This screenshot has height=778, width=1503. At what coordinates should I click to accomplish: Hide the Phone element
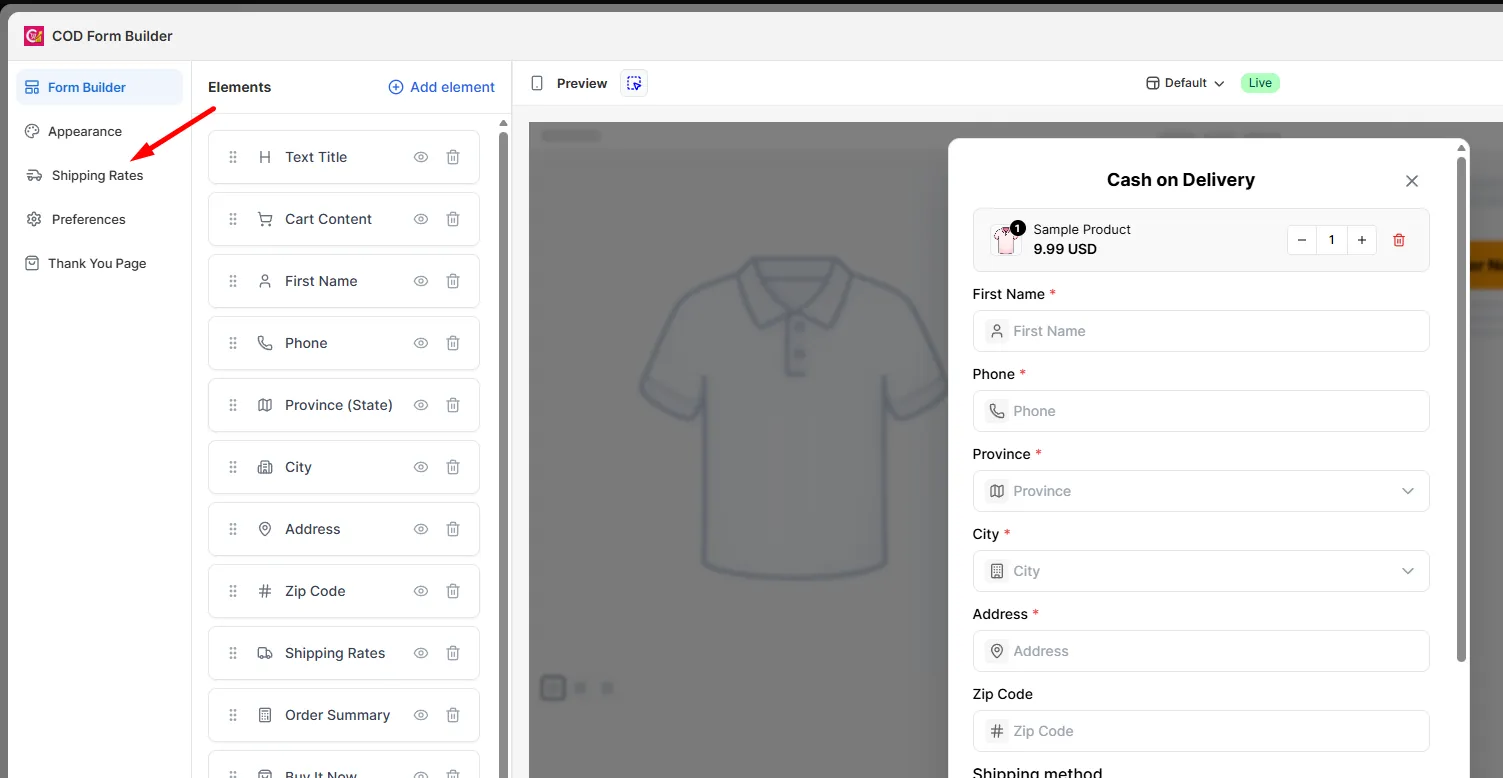[x=421, y=343]
